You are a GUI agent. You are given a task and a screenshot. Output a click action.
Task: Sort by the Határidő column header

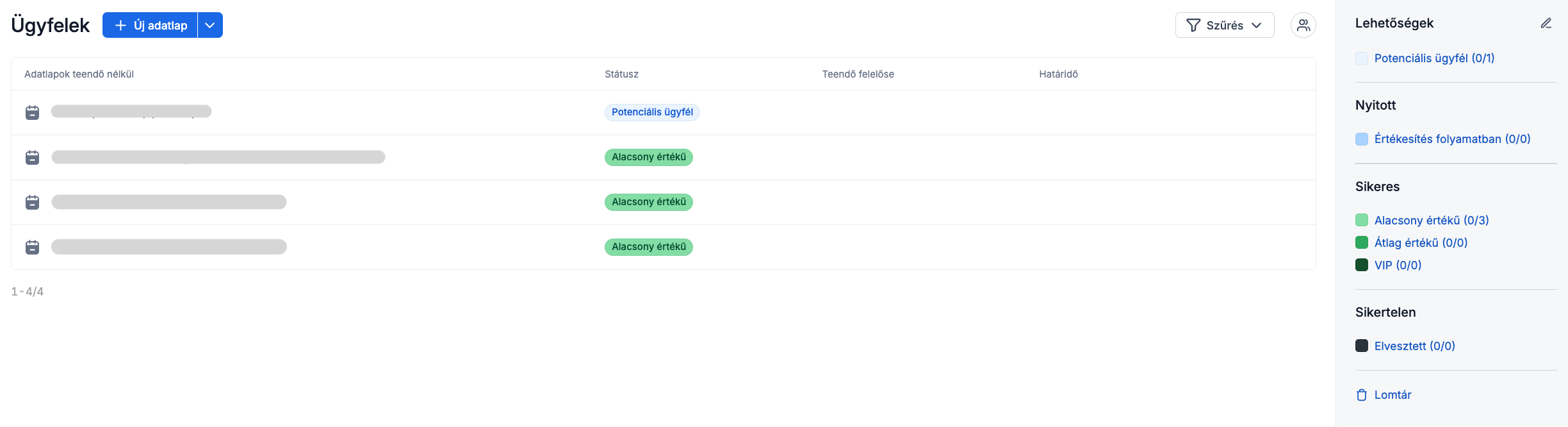pos(1058,74)
